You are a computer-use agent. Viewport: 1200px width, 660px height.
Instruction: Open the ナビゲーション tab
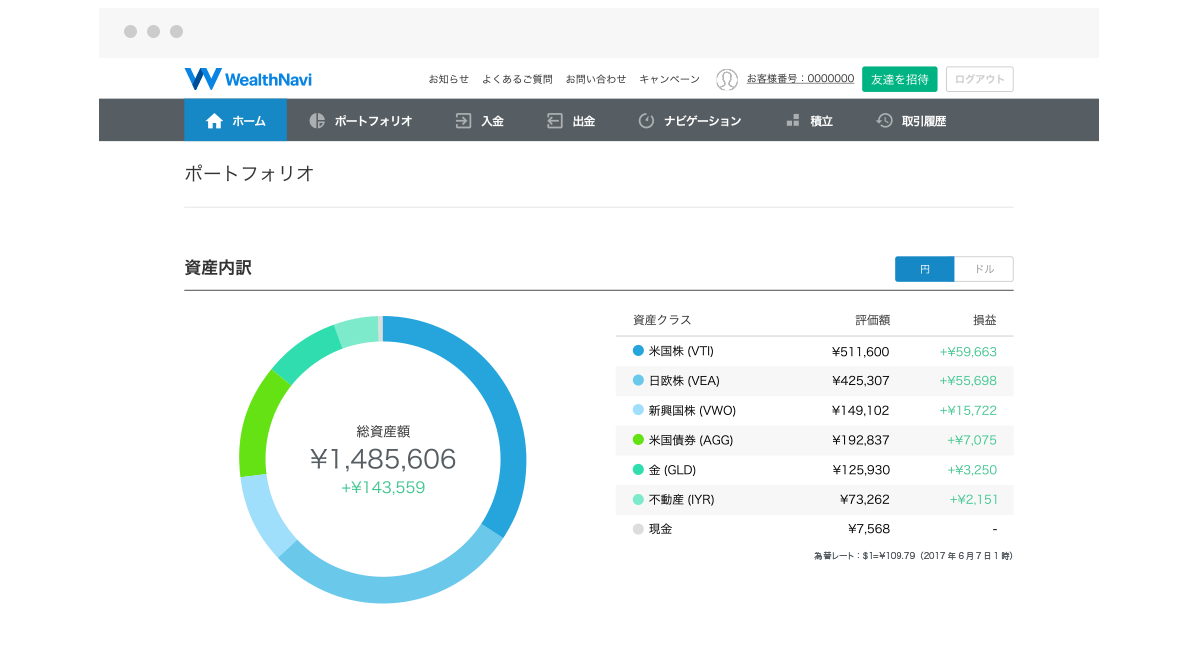[x=690, y=120]
